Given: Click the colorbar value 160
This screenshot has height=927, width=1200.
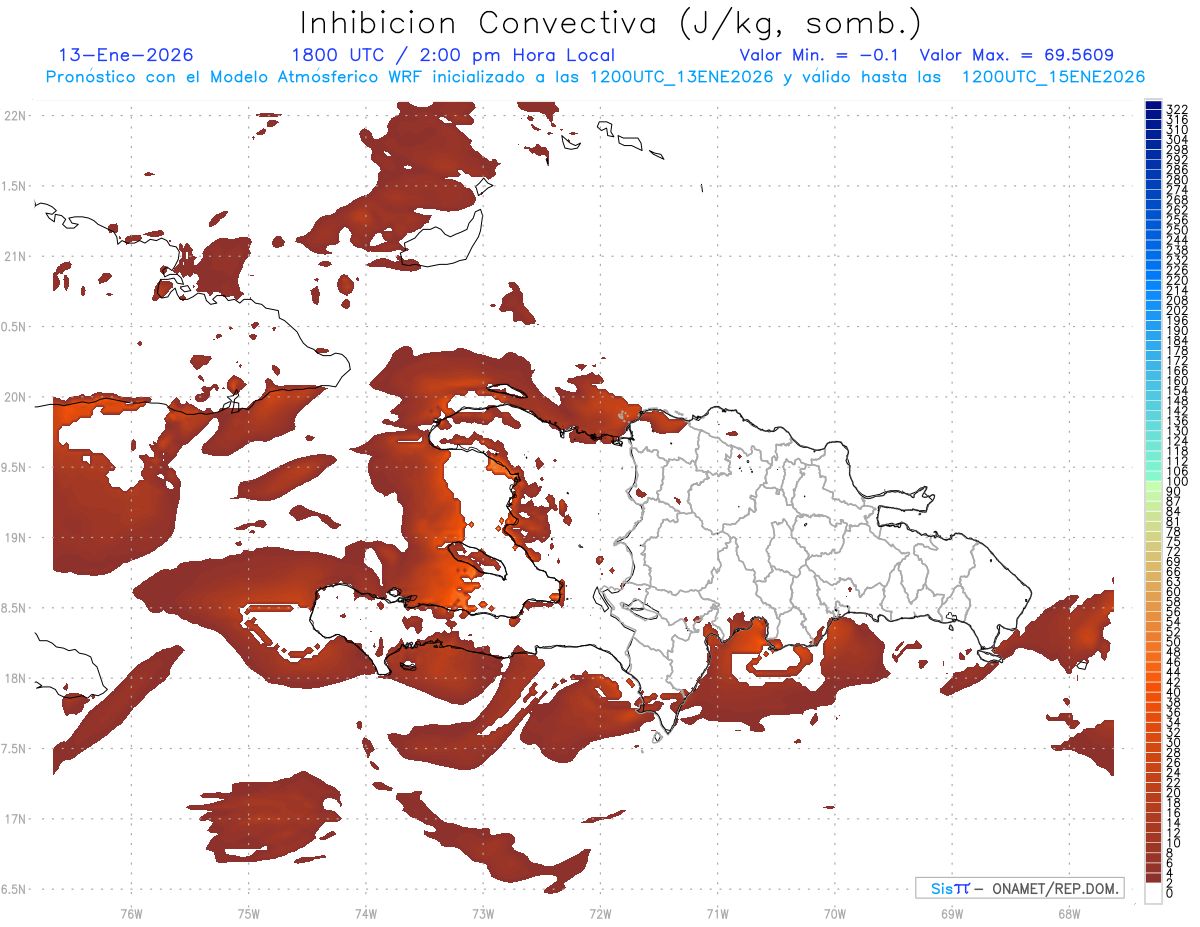Looking at the screenshot, I should 1176,381.
